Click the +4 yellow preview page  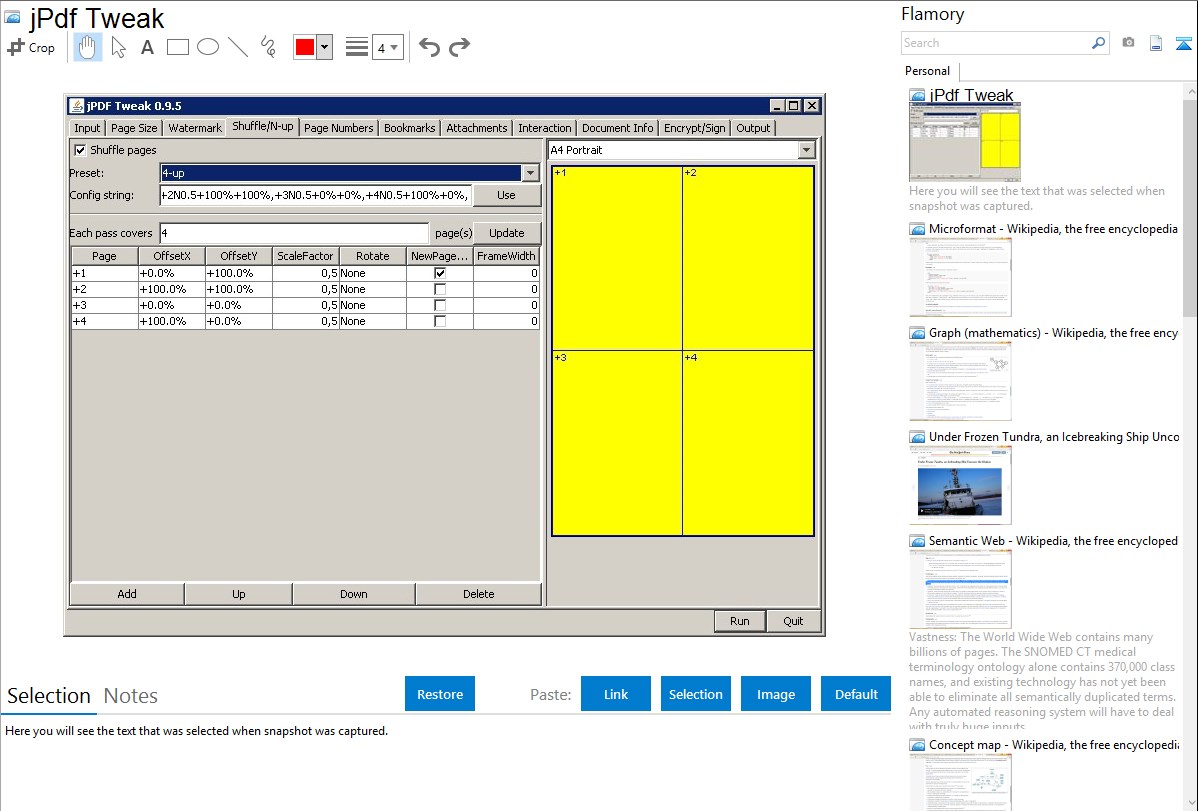pyautogui.click(x=748, y=443)
